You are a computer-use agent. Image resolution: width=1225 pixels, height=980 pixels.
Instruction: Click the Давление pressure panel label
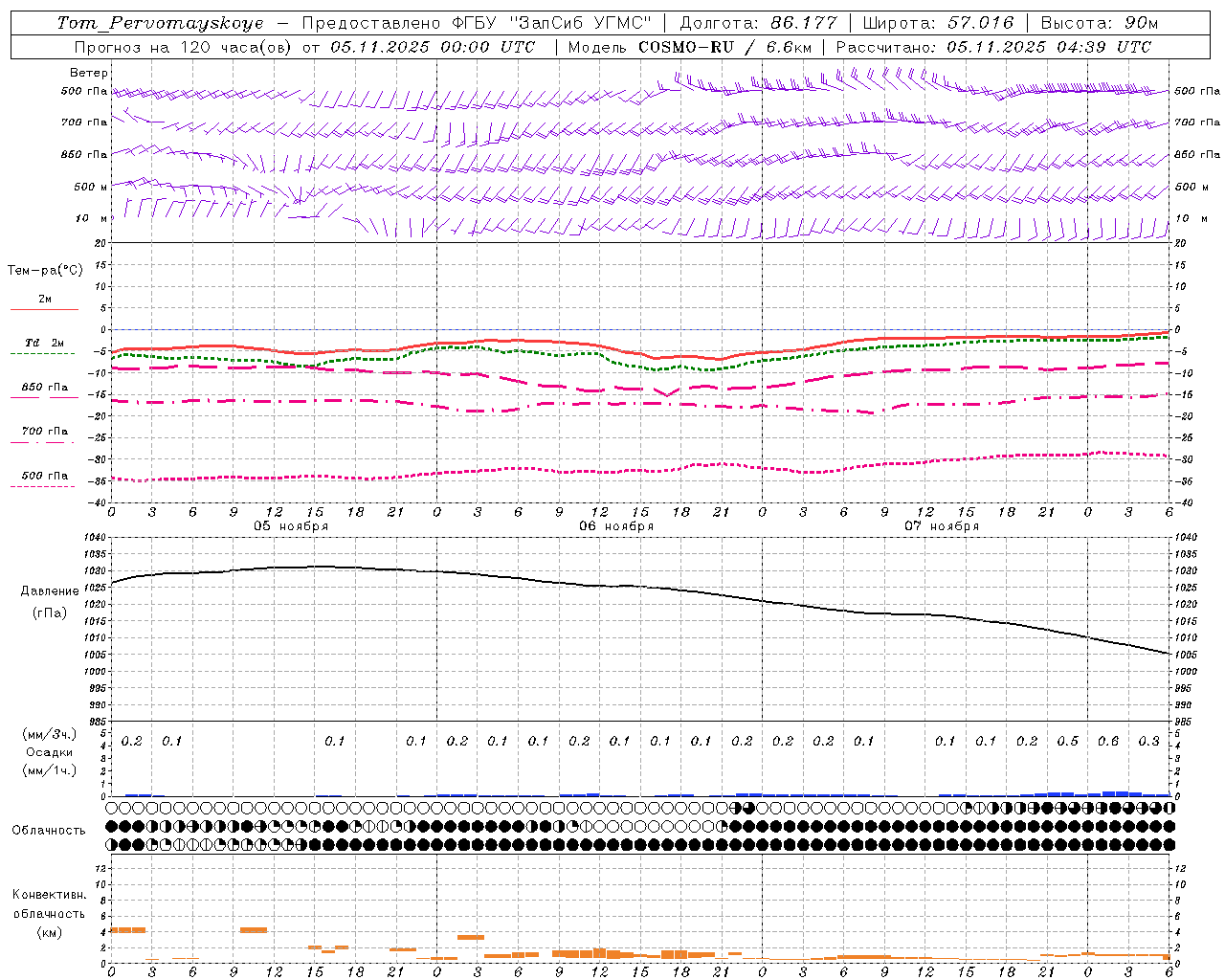click(x=50, y=591)
